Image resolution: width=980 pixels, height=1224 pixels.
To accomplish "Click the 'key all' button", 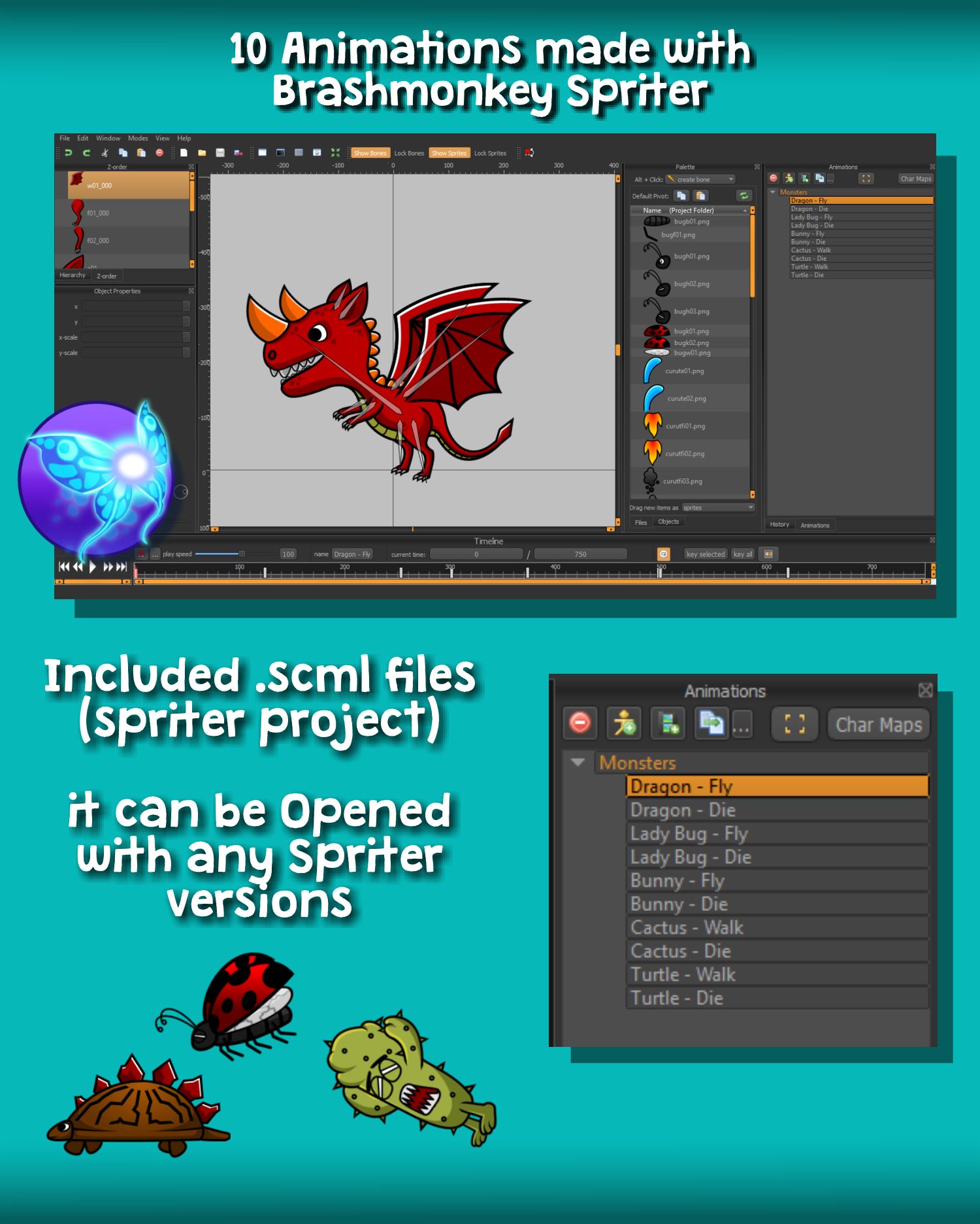I will [x=743, y=554].
